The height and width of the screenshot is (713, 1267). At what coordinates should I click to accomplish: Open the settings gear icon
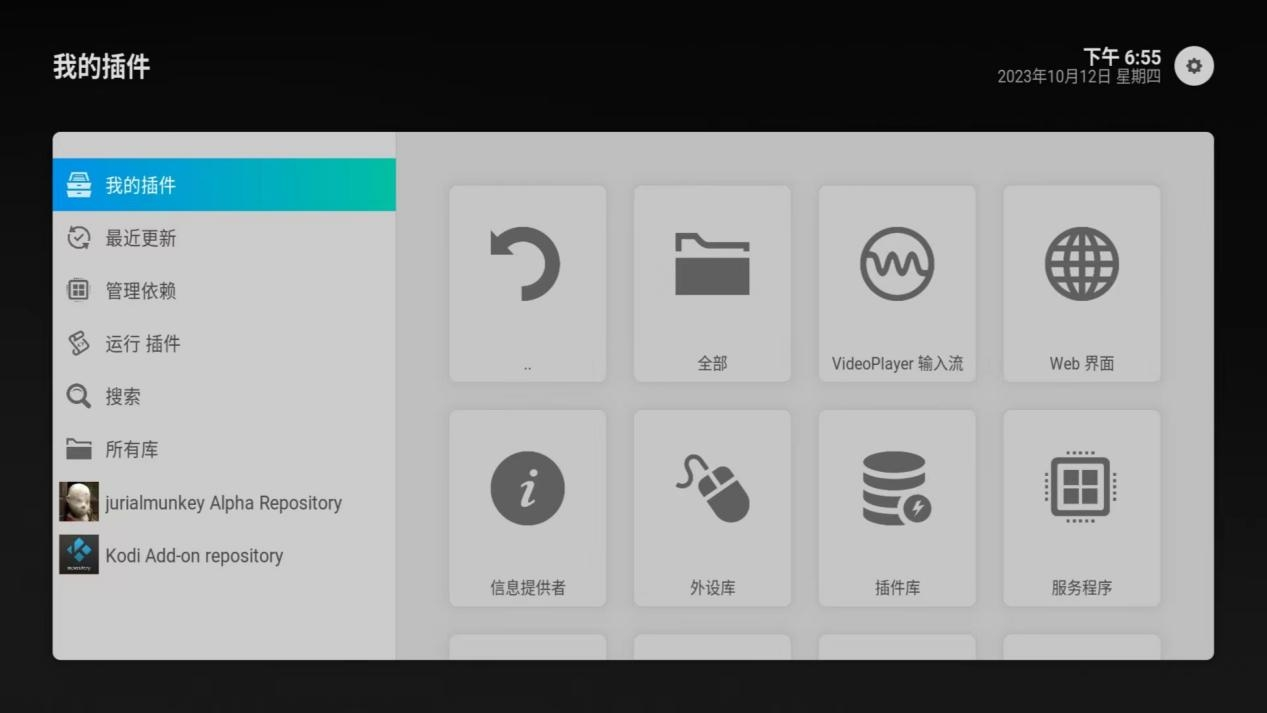[1193, 66]
